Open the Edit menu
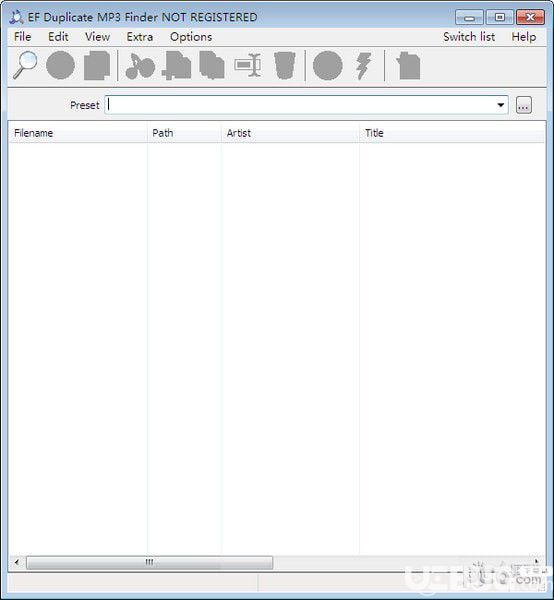This screenshot has height=600, width=554. point(58,37)
